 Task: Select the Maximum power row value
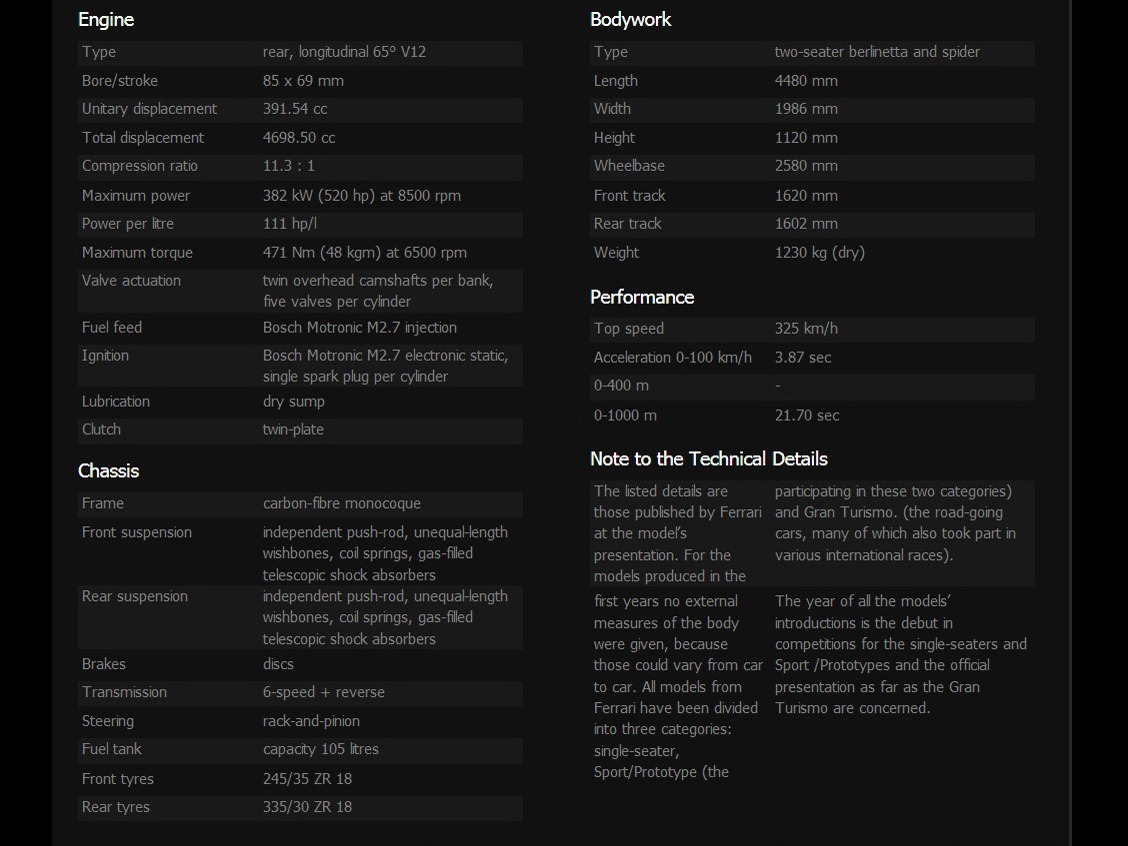pyautogui.click(x=361, y=196)
